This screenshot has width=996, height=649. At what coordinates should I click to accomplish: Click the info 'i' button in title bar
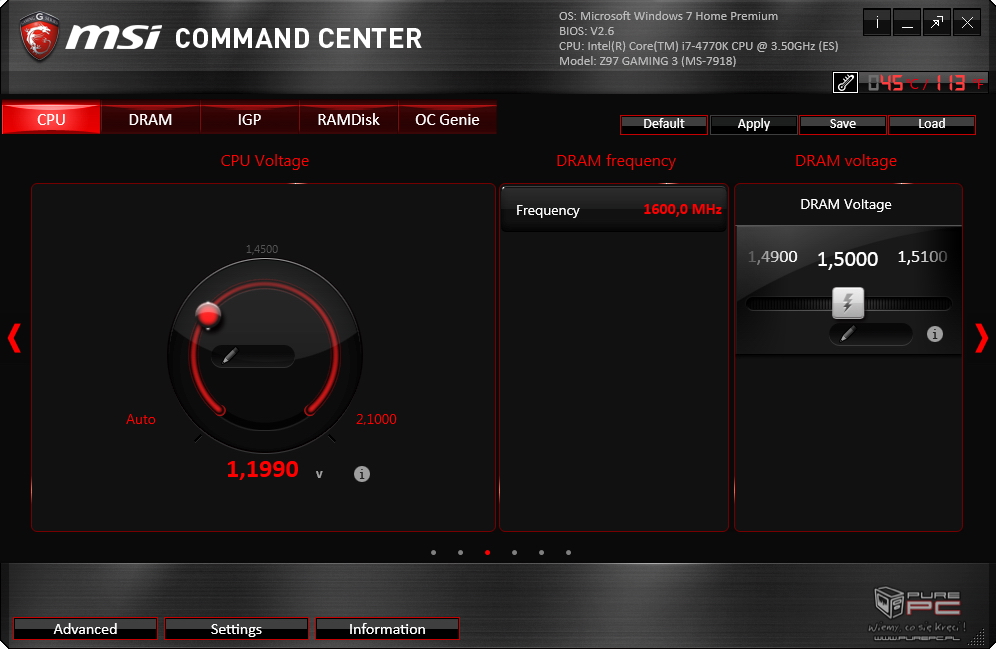pos(877,23)
